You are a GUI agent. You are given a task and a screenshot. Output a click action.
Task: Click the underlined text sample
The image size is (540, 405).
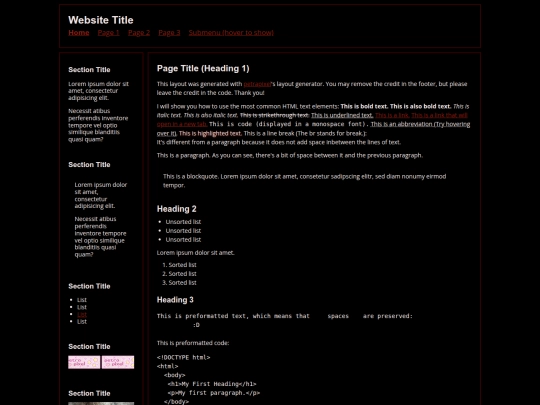(342, 115)
